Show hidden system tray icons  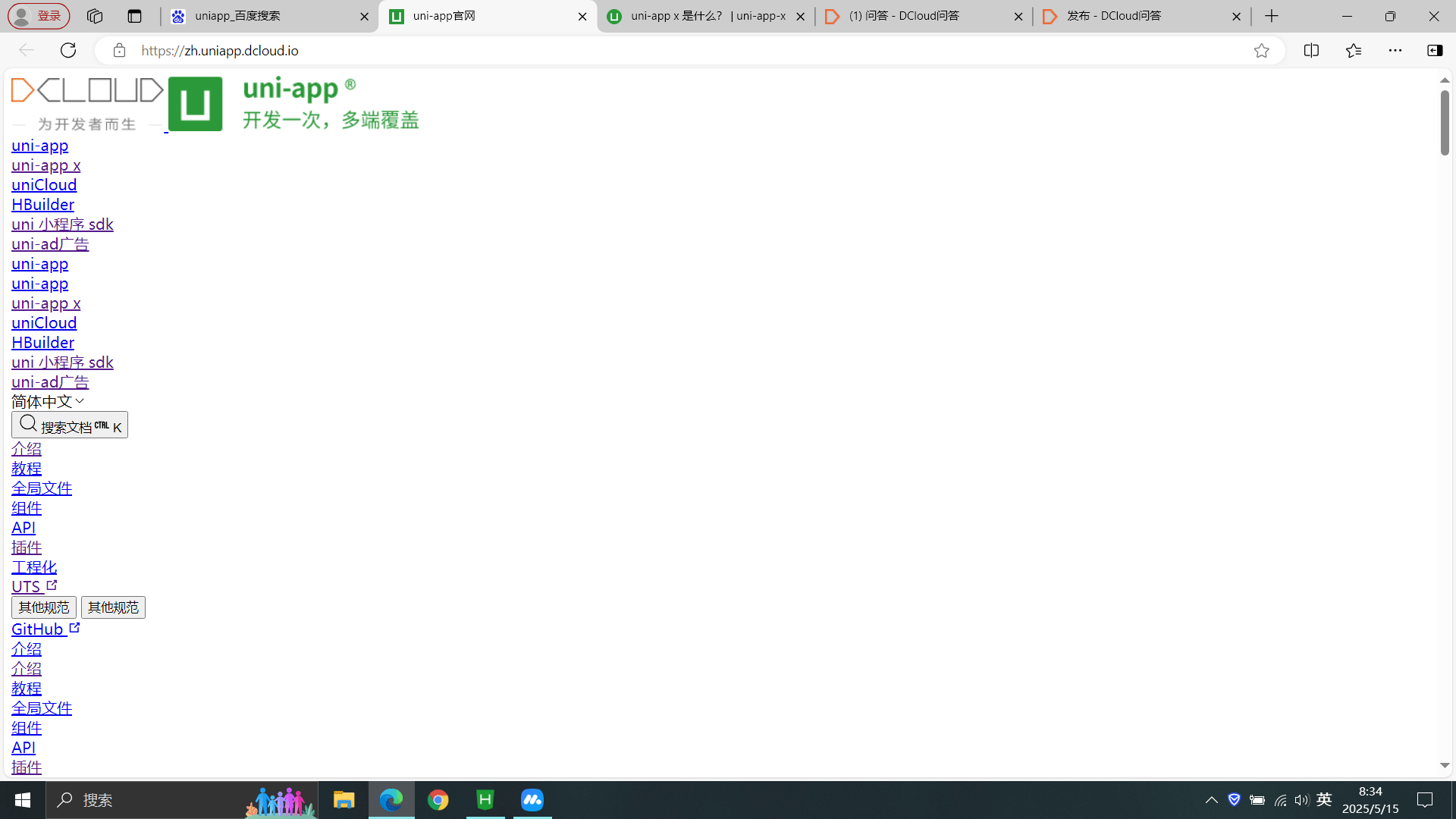pyautogui.click(x=1212, y=800)
